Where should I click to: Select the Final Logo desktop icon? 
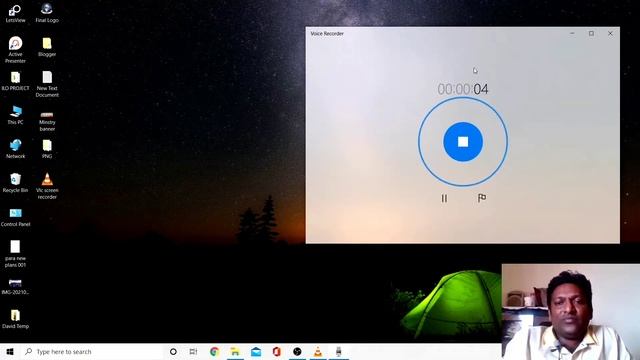pyautogui.click(x=47, y=13)
